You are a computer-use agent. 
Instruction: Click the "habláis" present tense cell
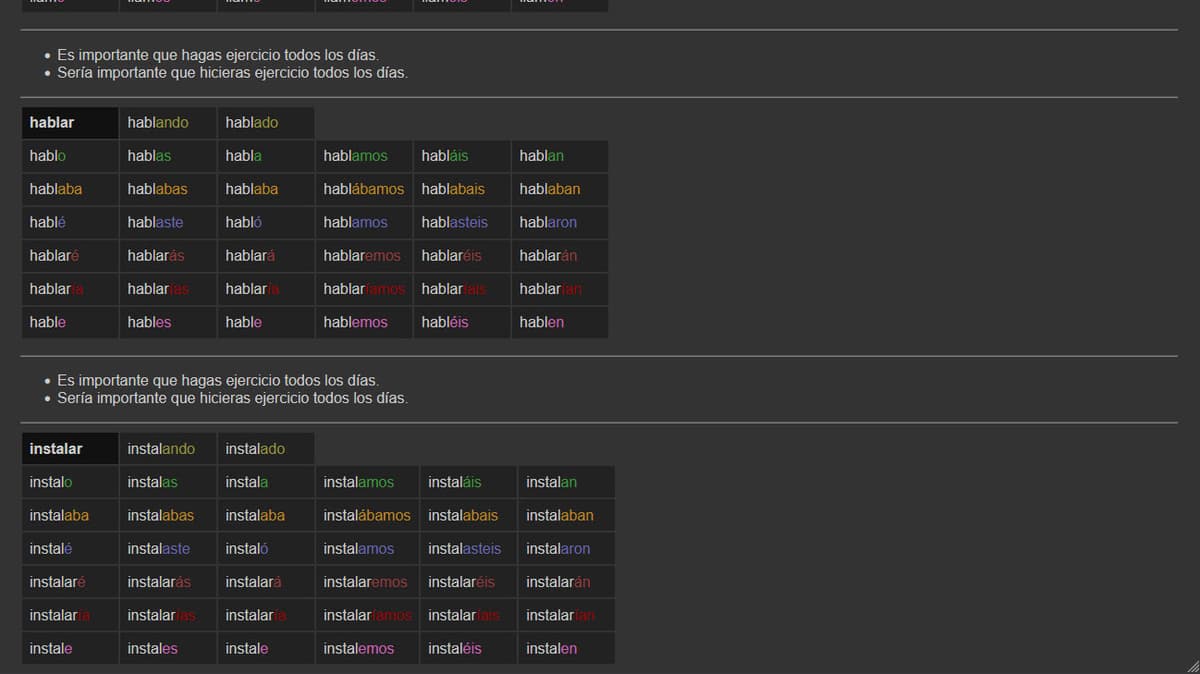(x=461, y=156)
